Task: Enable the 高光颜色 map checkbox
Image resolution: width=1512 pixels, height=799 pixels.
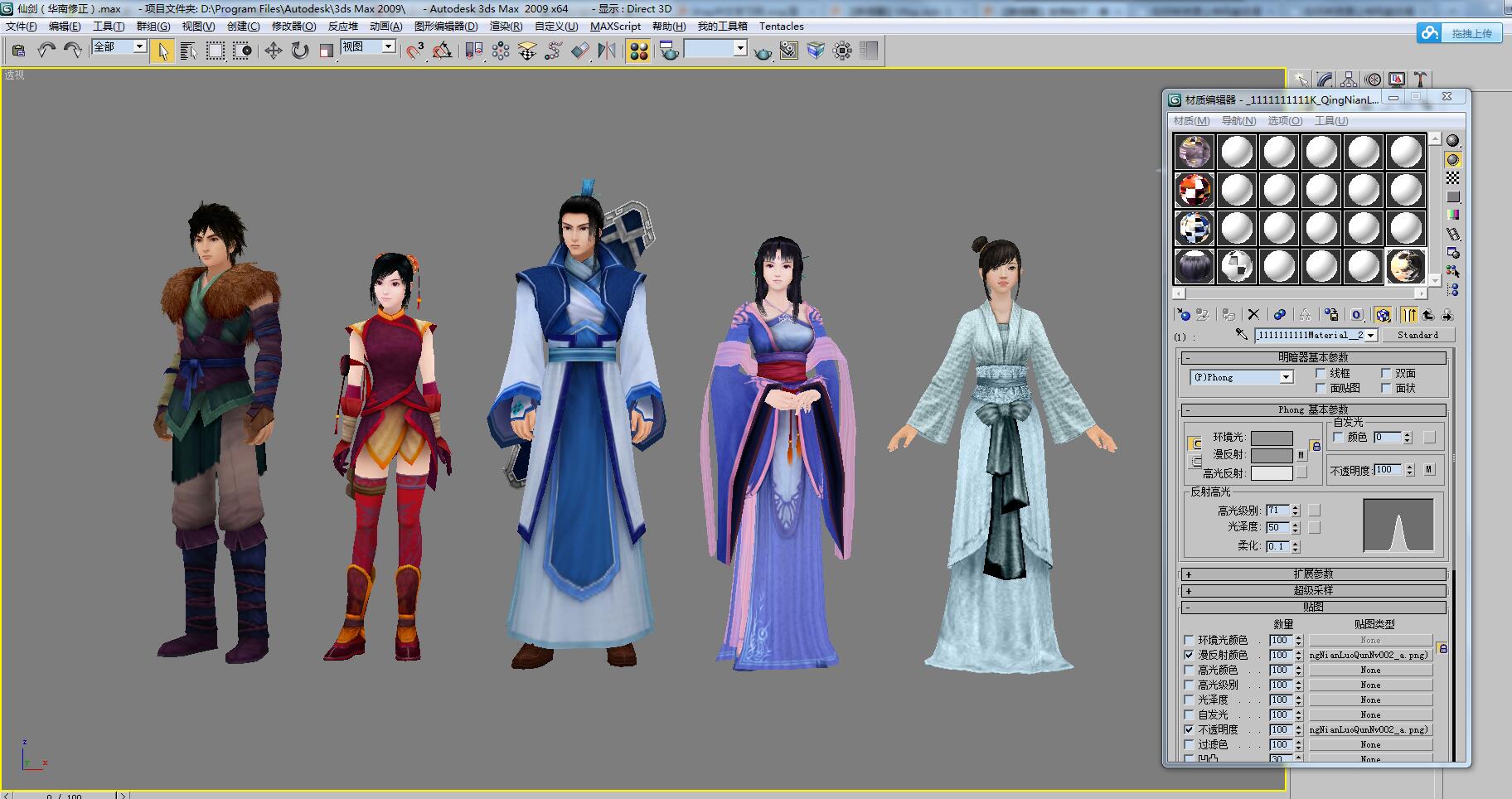Action: [x=1190, y=670]
